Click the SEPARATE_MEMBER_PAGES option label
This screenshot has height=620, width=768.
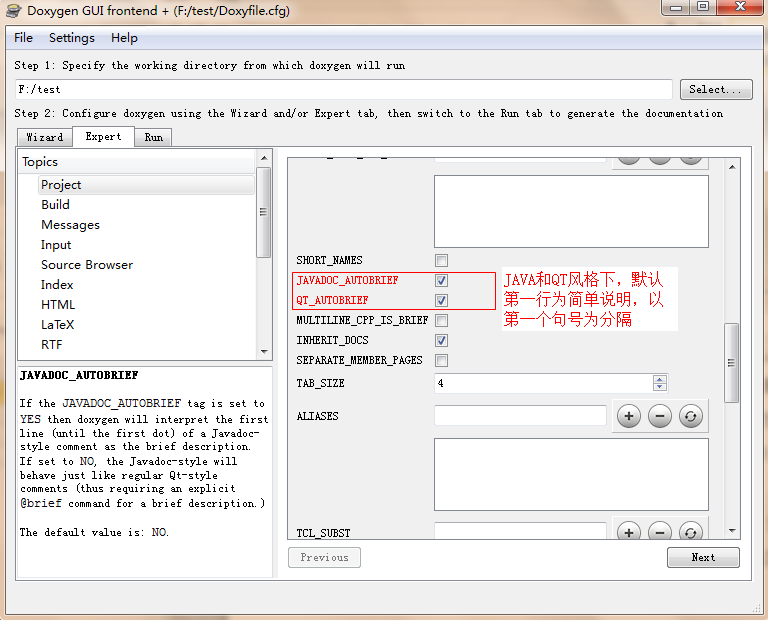click(359, 360)
